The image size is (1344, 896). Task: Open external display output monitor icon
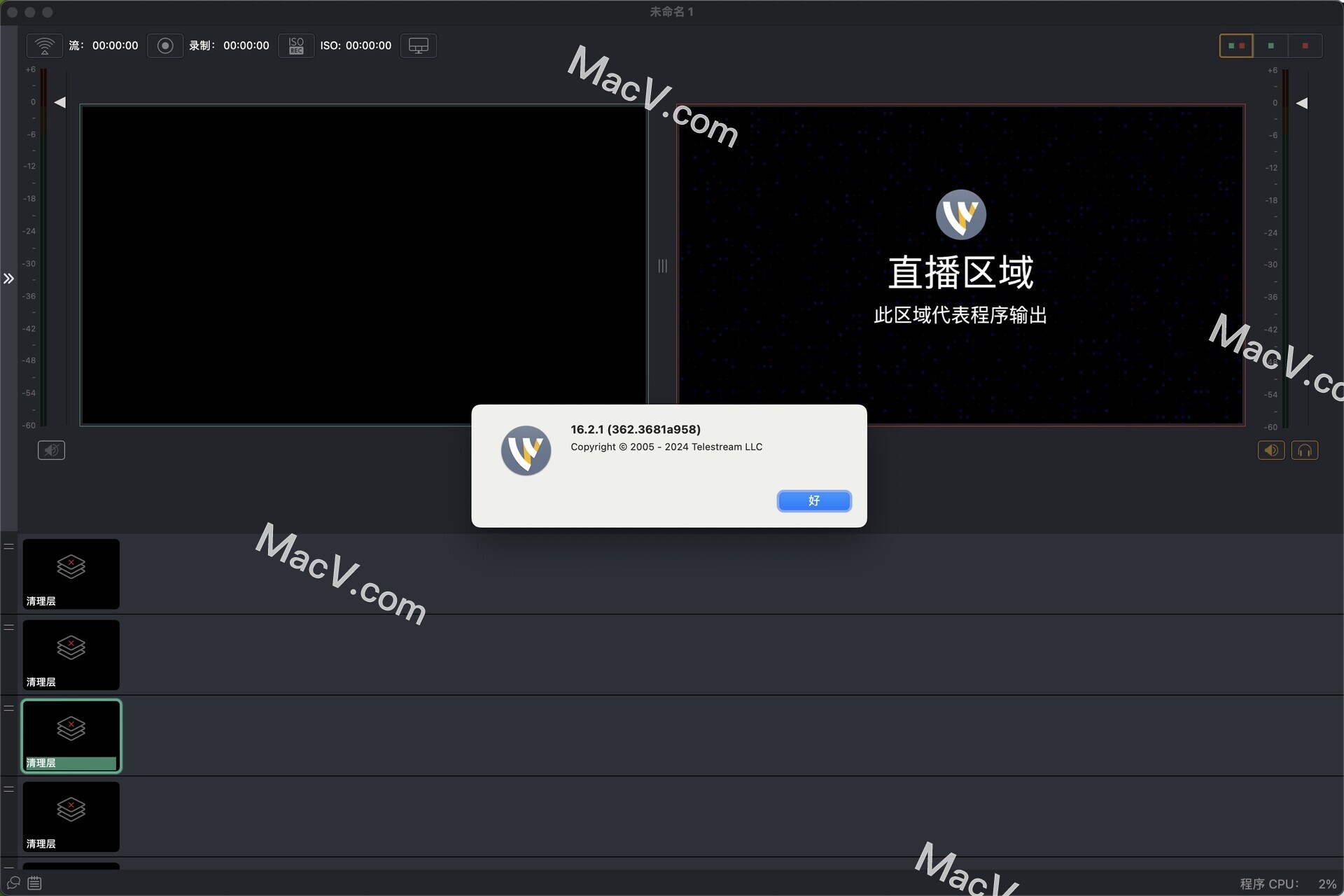point(418,45)
